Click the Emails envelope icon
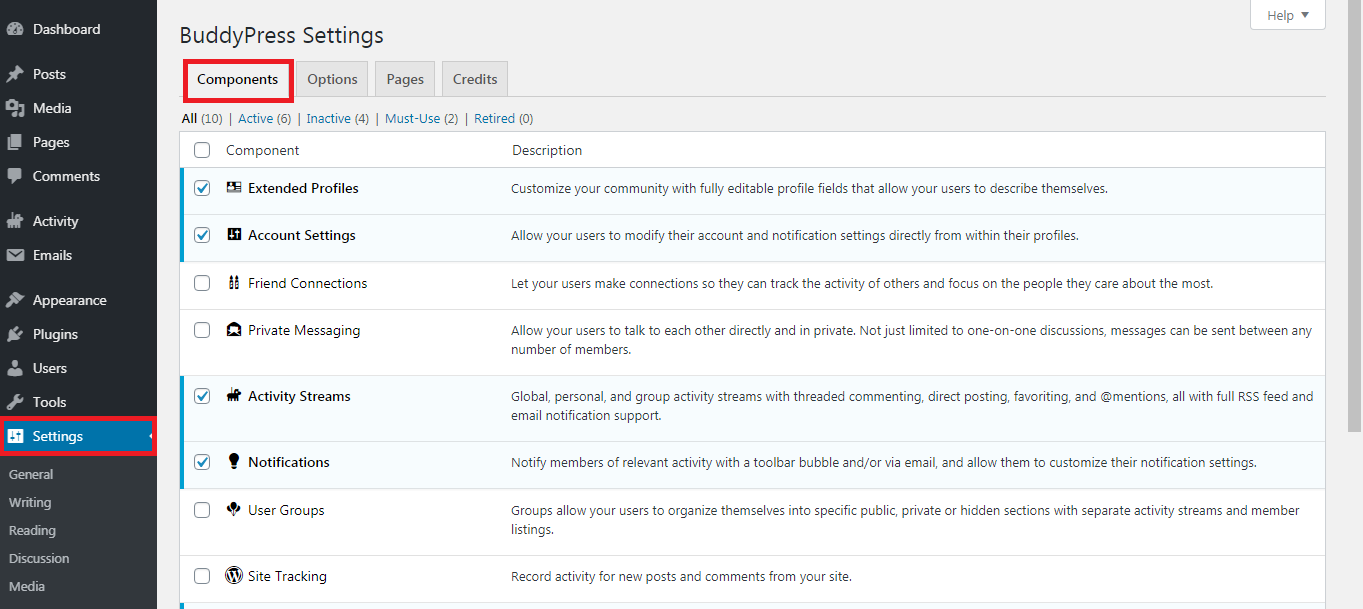This screenshot has width=1363, height=609. (15, 255)
